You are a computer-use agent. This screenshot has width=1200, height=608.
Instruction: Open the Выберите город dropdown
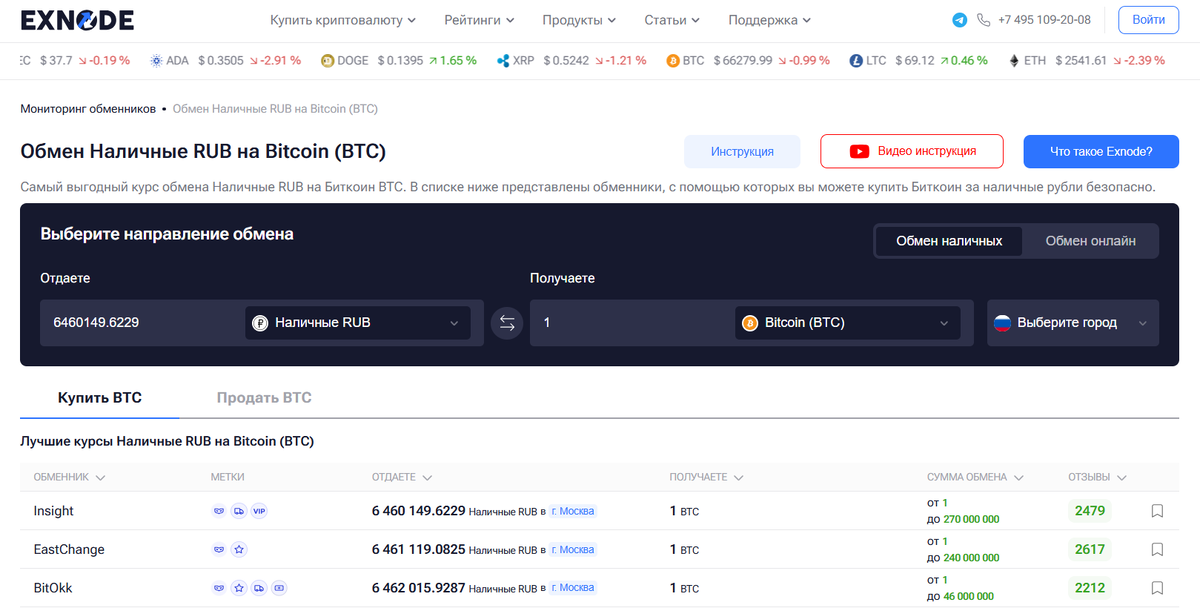point(1073,322)
